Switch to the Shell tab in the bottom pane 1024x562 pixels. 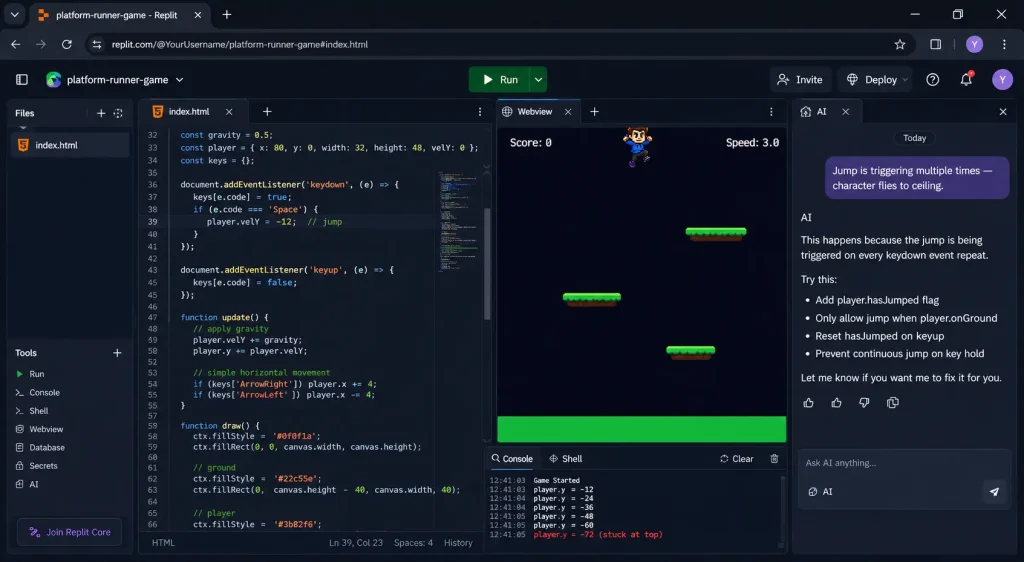click(x=566, y=459)
